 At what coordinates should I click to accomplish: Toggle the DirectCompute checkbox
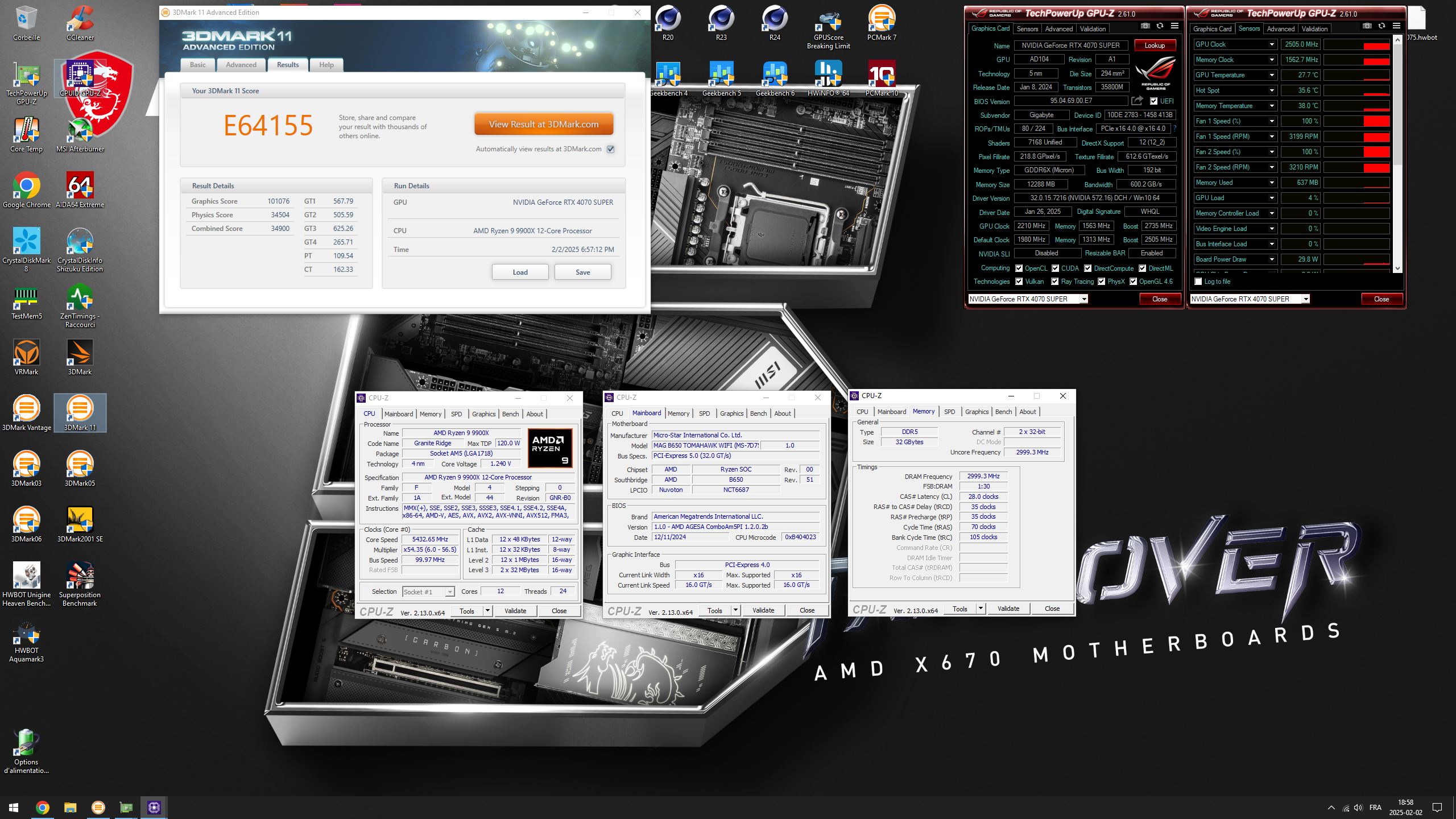1087,268
